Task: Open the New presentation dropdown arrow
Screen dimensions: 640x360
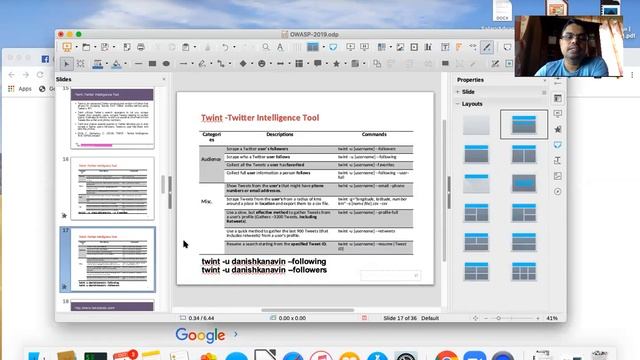Action: (x=76, y=47)
